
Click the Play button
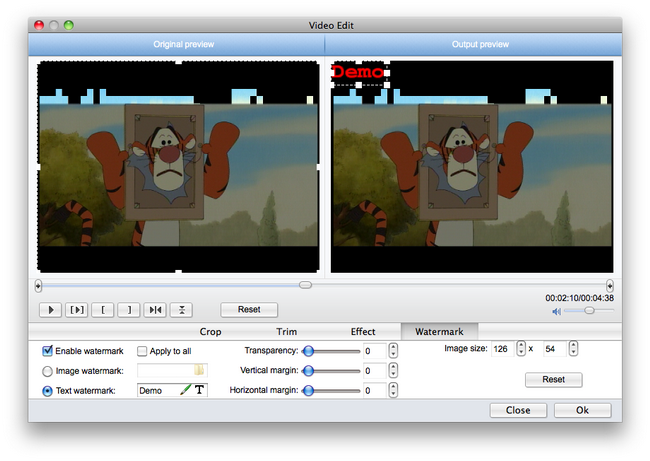coord(51,310)
